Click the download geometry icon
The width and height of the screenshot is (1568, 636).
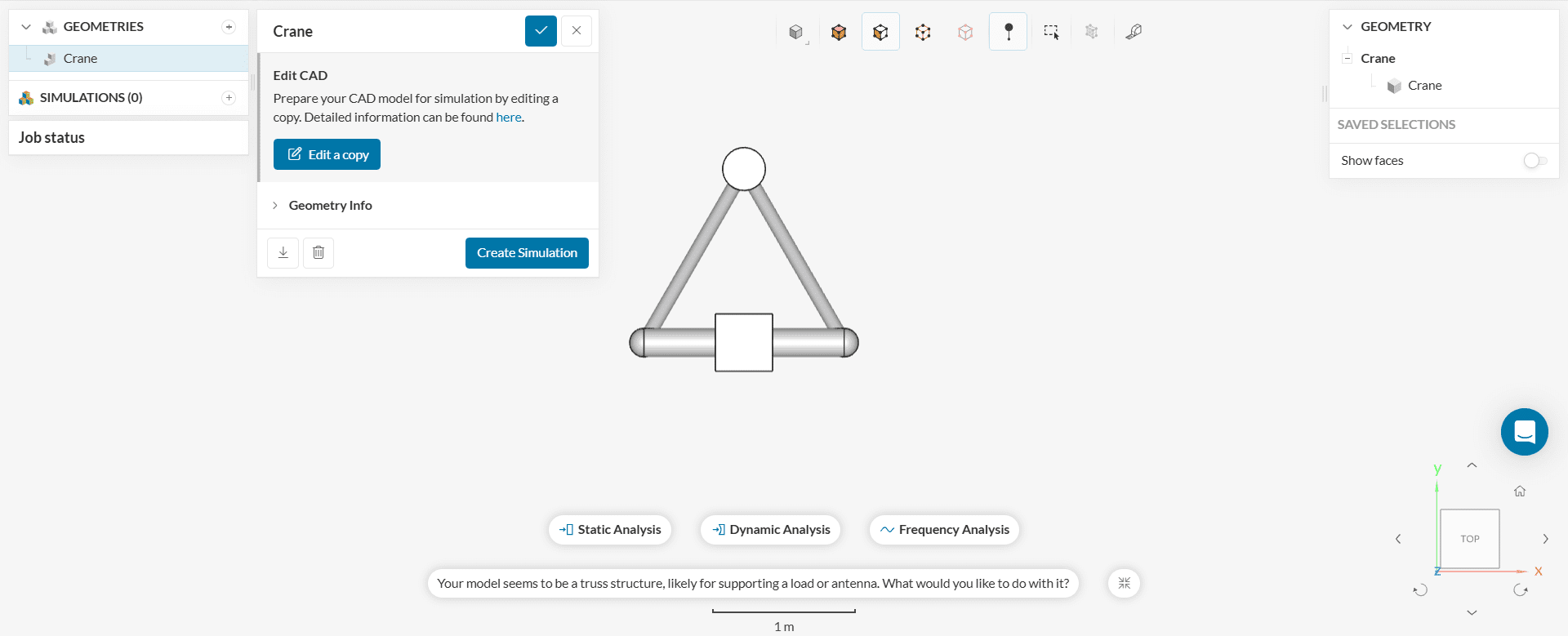tap(283, 253)
